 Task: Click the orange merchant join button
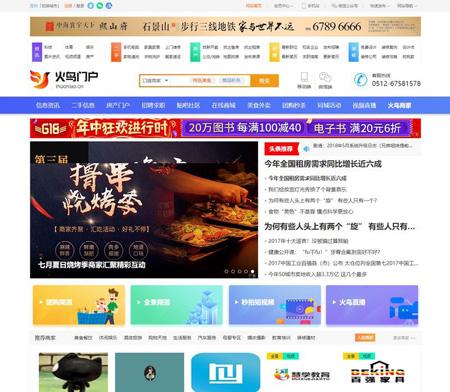click(365, 338)
